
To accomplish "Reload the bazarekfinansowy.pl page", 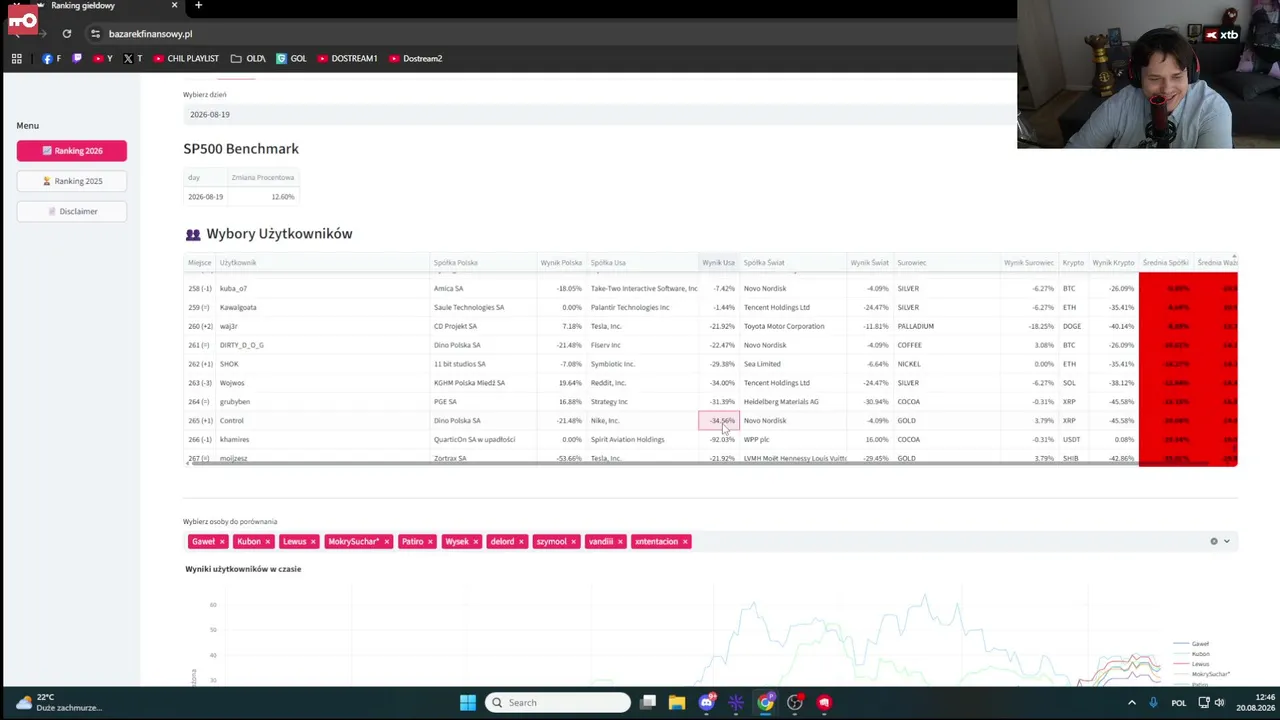I will pyautogui.click(x=67, y=34).
